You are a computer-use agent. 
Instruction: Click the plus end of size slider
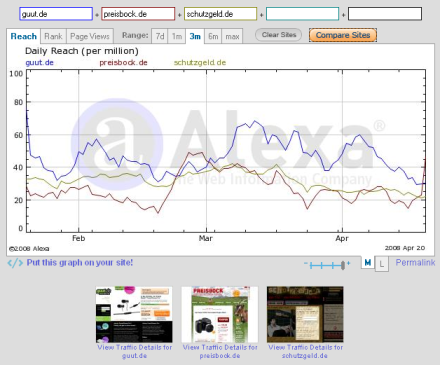click(x=349, y=263)
